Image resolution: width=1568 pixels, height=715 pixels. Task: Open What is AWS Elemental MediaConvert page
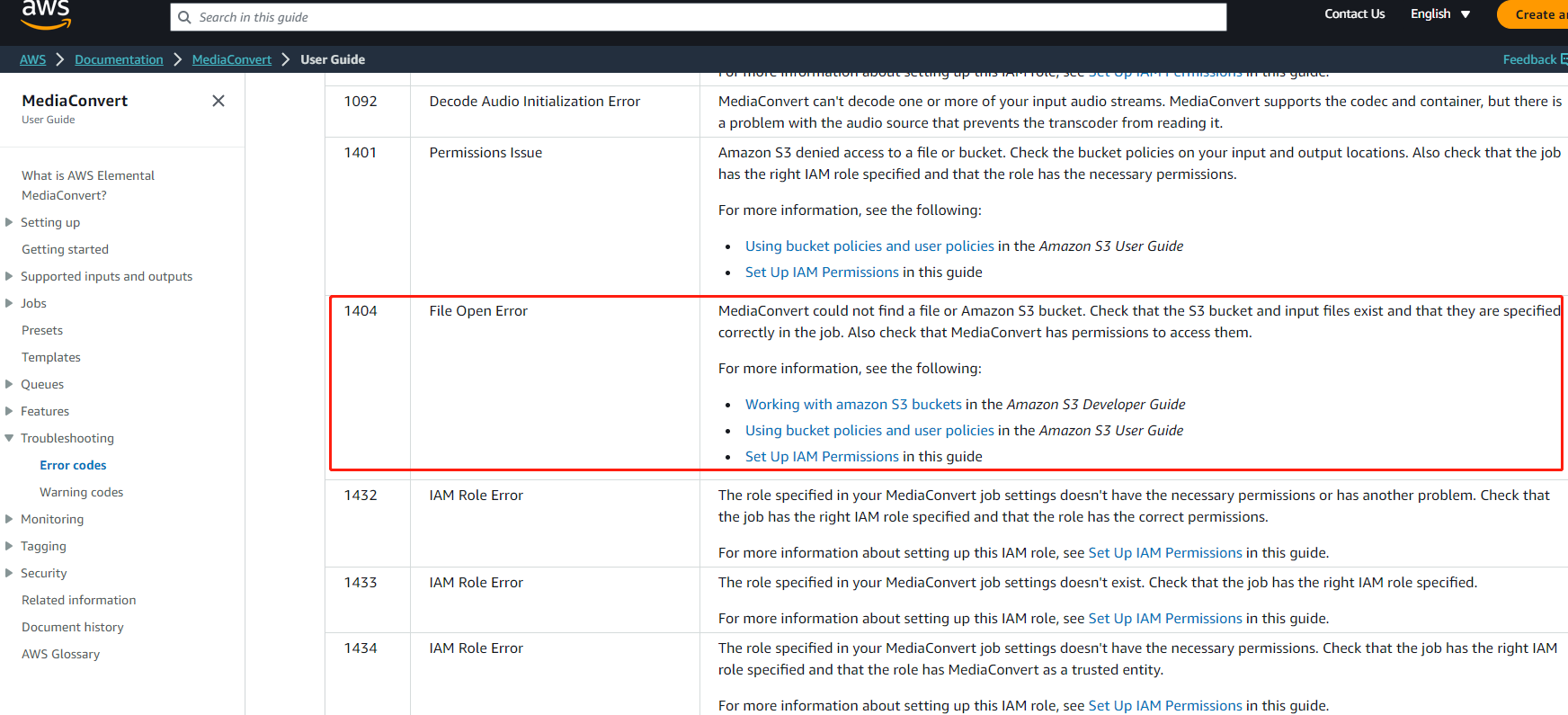coord(88,185)
